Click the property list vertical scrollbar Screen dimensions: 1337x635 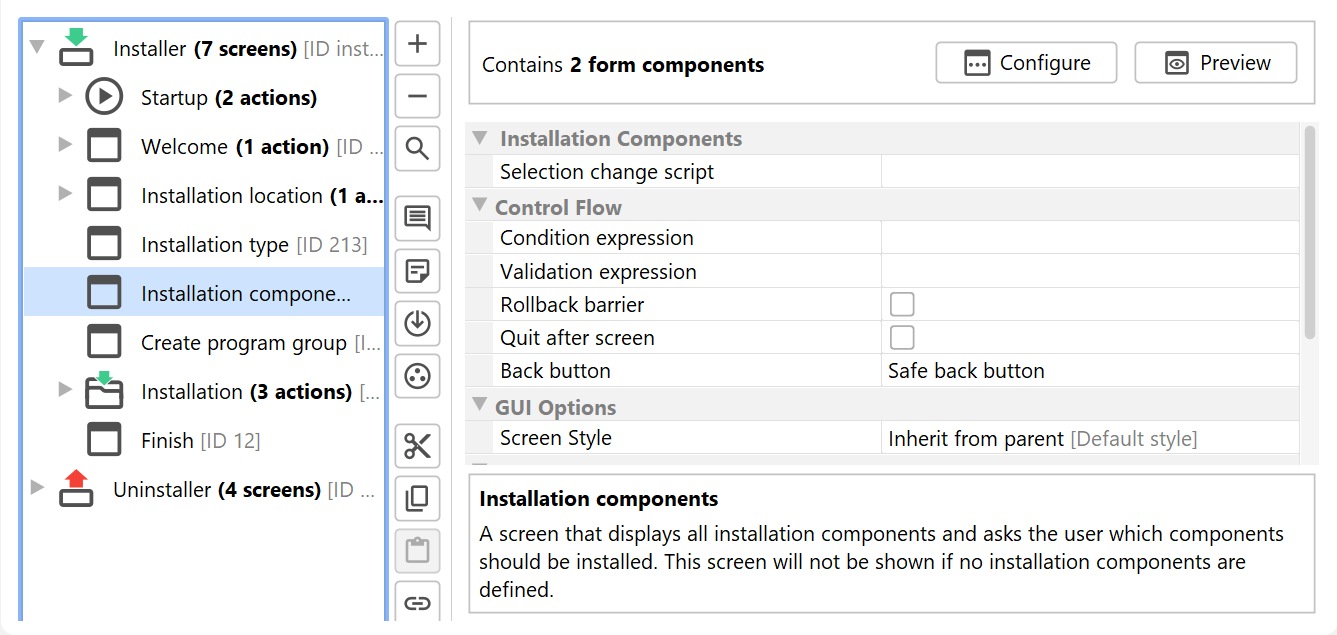(1310, 232)
